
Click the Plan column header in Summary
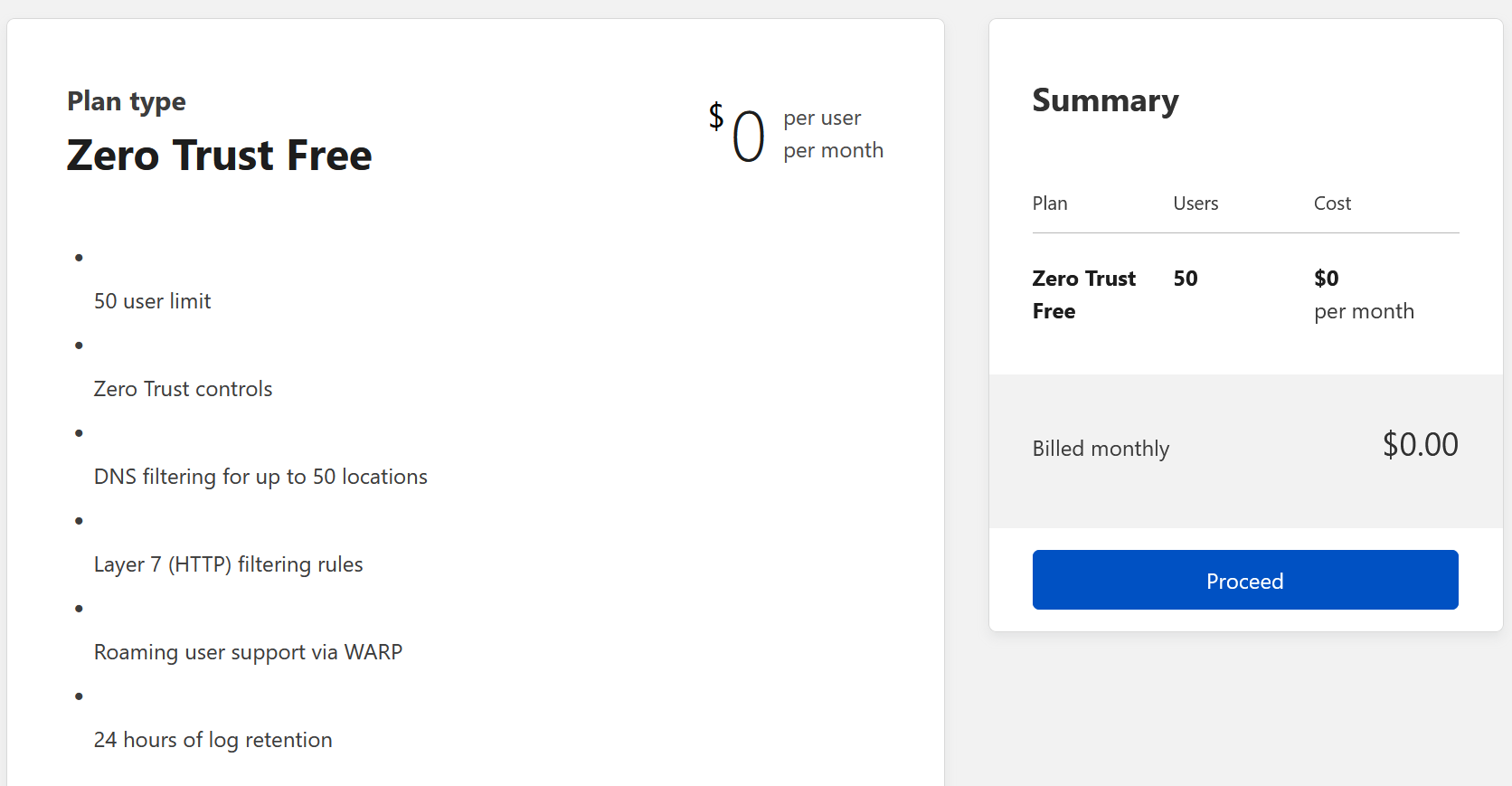(1050, 204)
